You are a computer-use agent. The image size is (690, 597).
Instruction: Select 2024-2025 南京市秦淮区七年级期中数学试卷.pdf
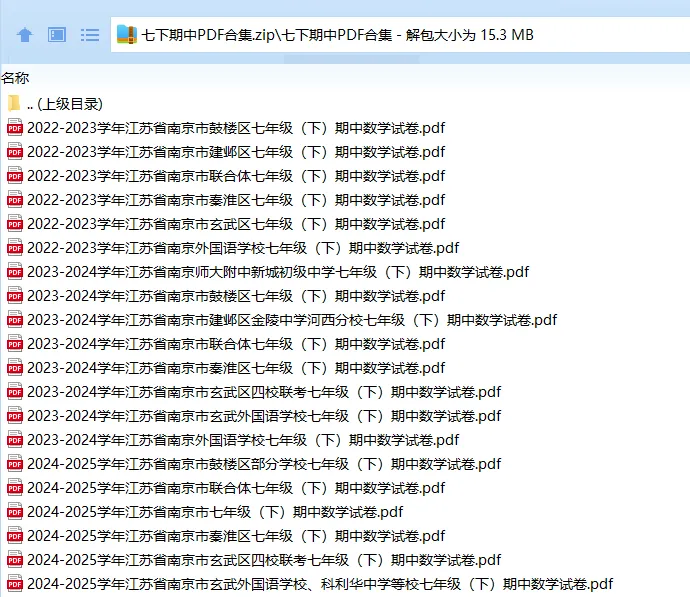236,535
